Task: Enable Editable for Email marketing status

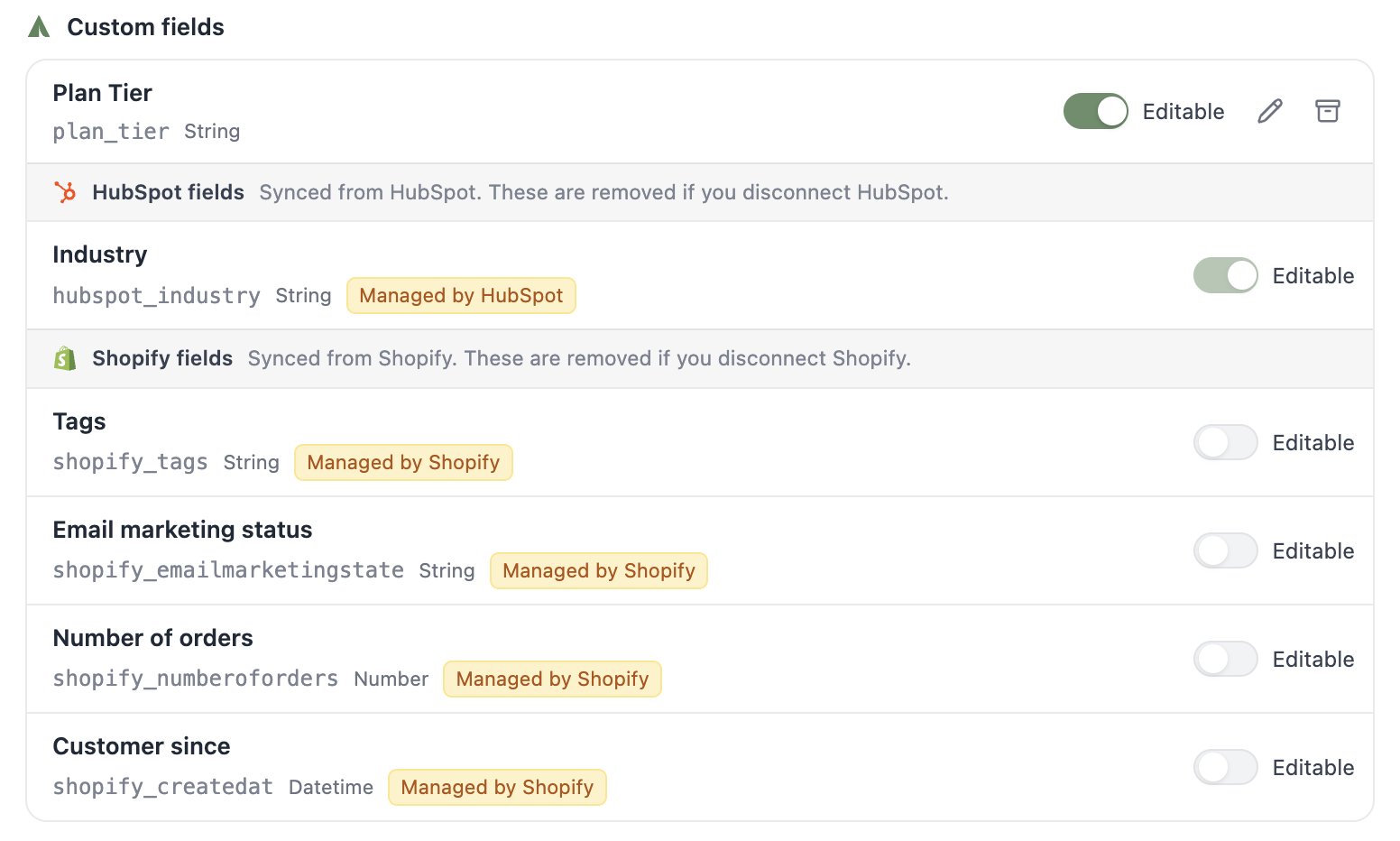Action: pos(1225,550)
